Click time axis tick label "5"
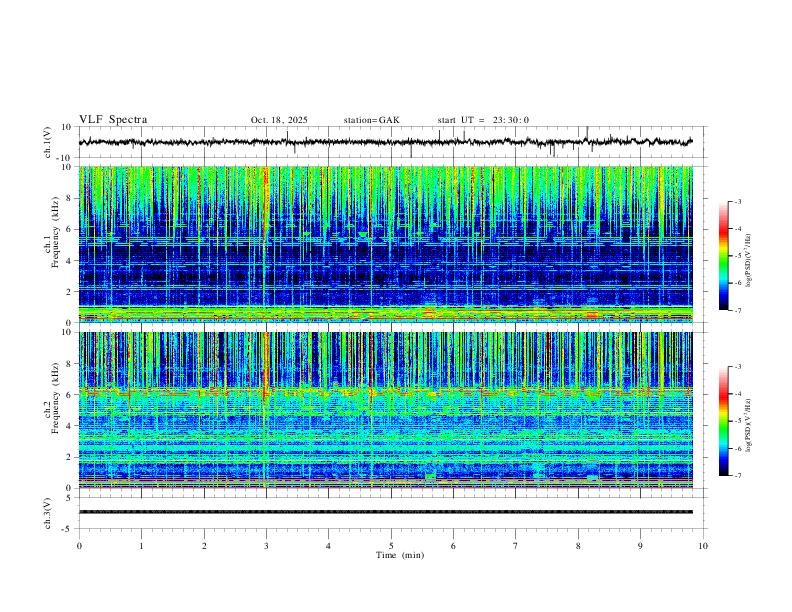Image resolution: width=792 pixels, height=612 pixels. 391,546
